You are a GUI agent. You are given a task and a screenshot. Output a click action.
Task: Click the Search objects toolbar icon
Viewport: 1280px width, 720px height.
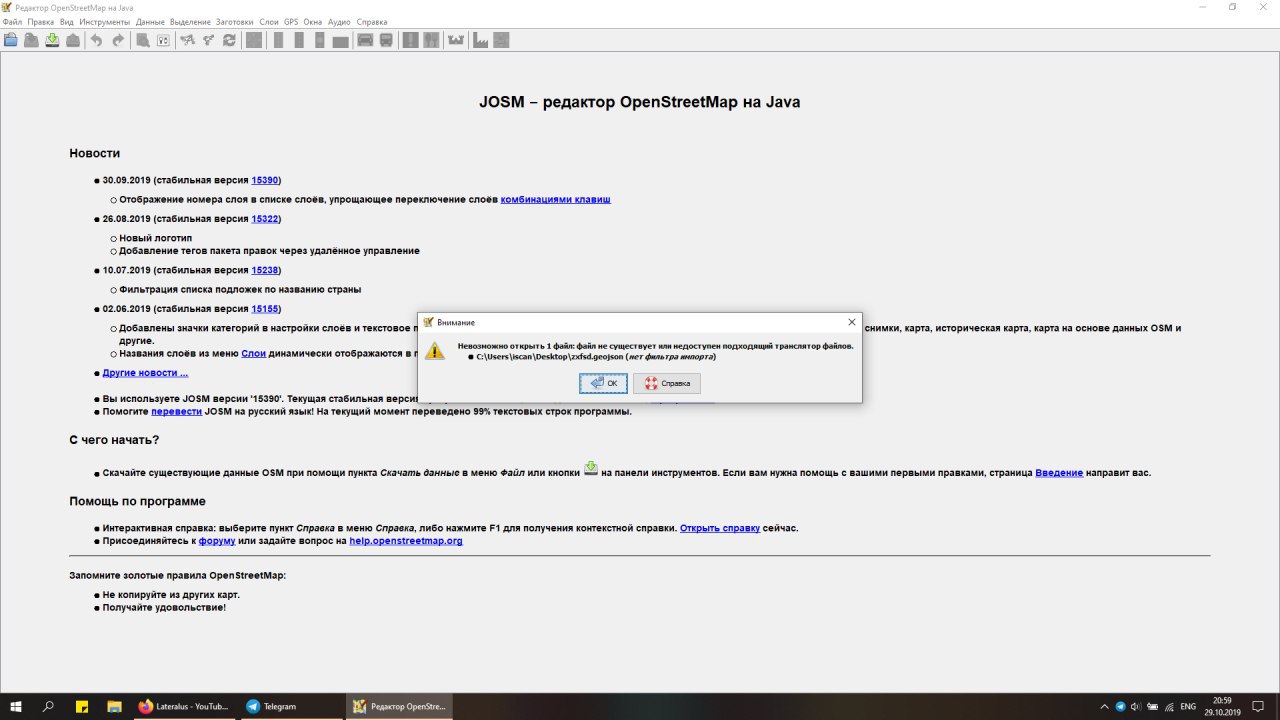coord(142,40)
